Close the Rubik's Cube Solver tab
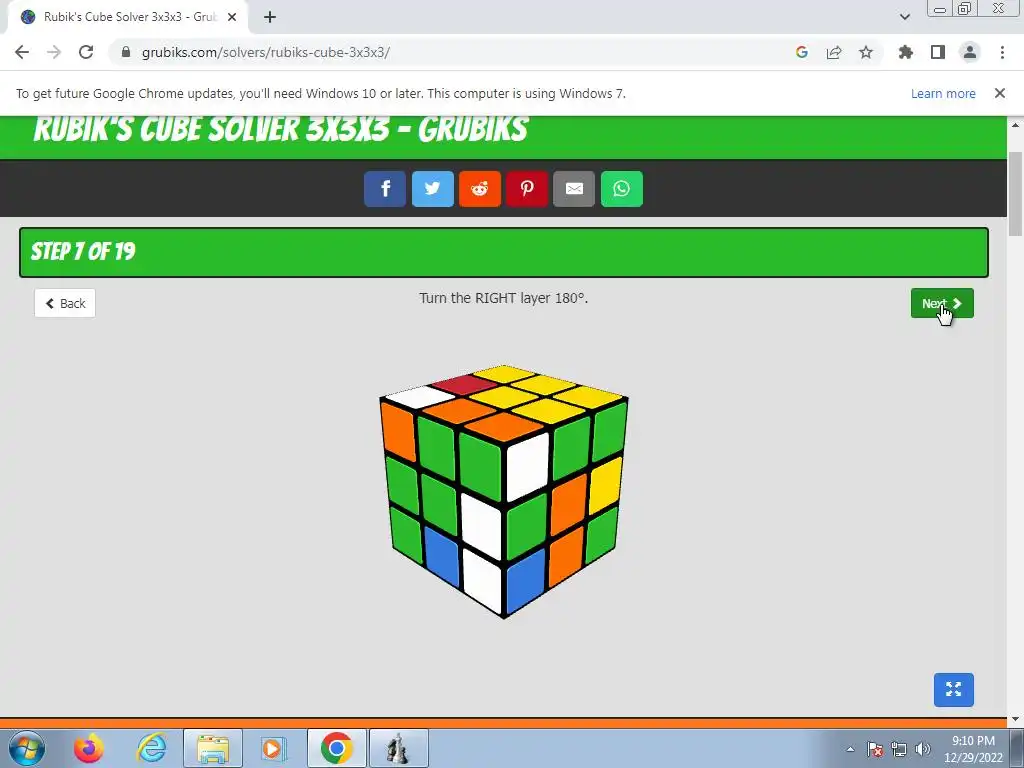 point(232,17)
